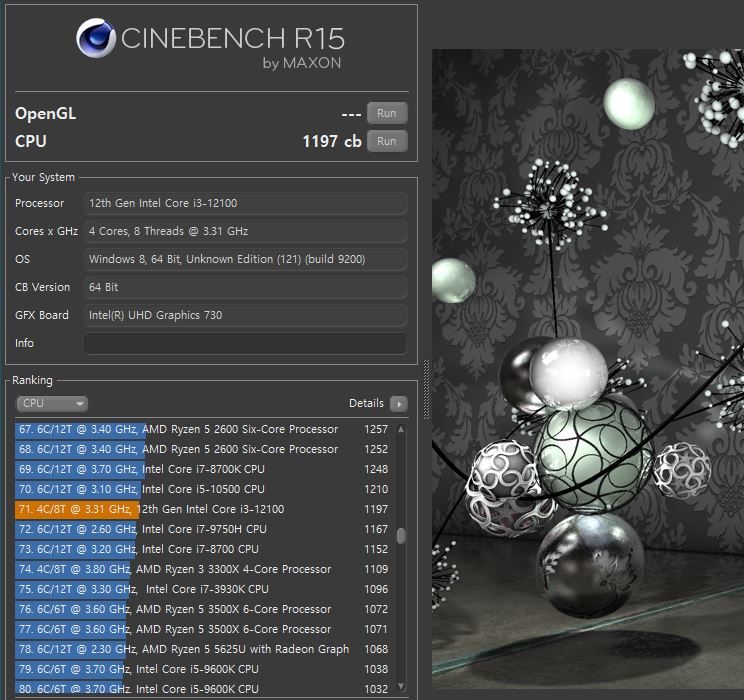This screenshot has width=744, height=700.
Task: Click the CPU score 1197 cb
Action: coord(332,141)
